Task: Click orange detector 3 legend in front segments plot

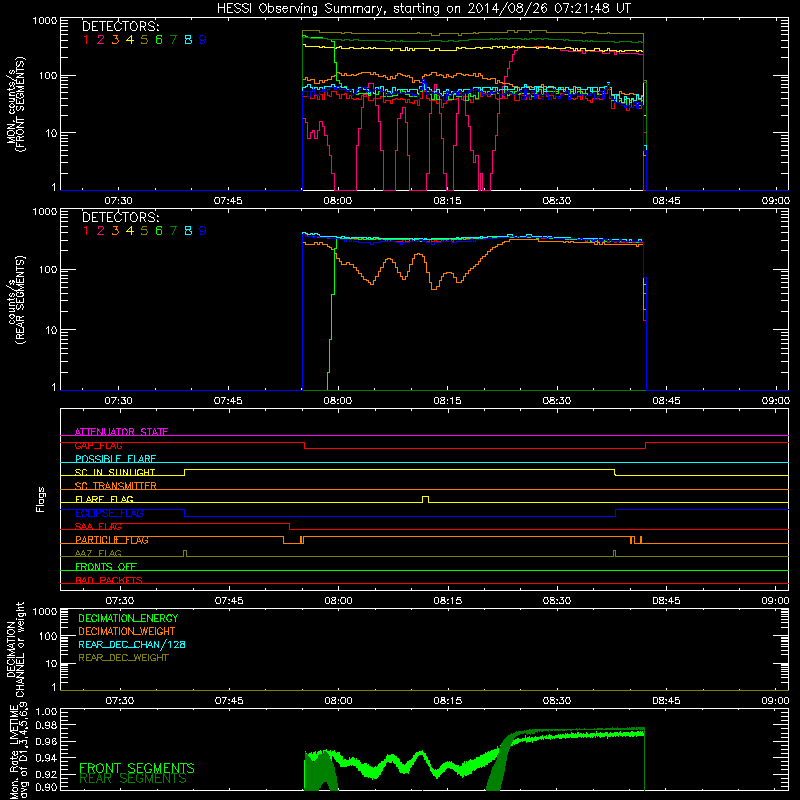Action: [115, 40]
